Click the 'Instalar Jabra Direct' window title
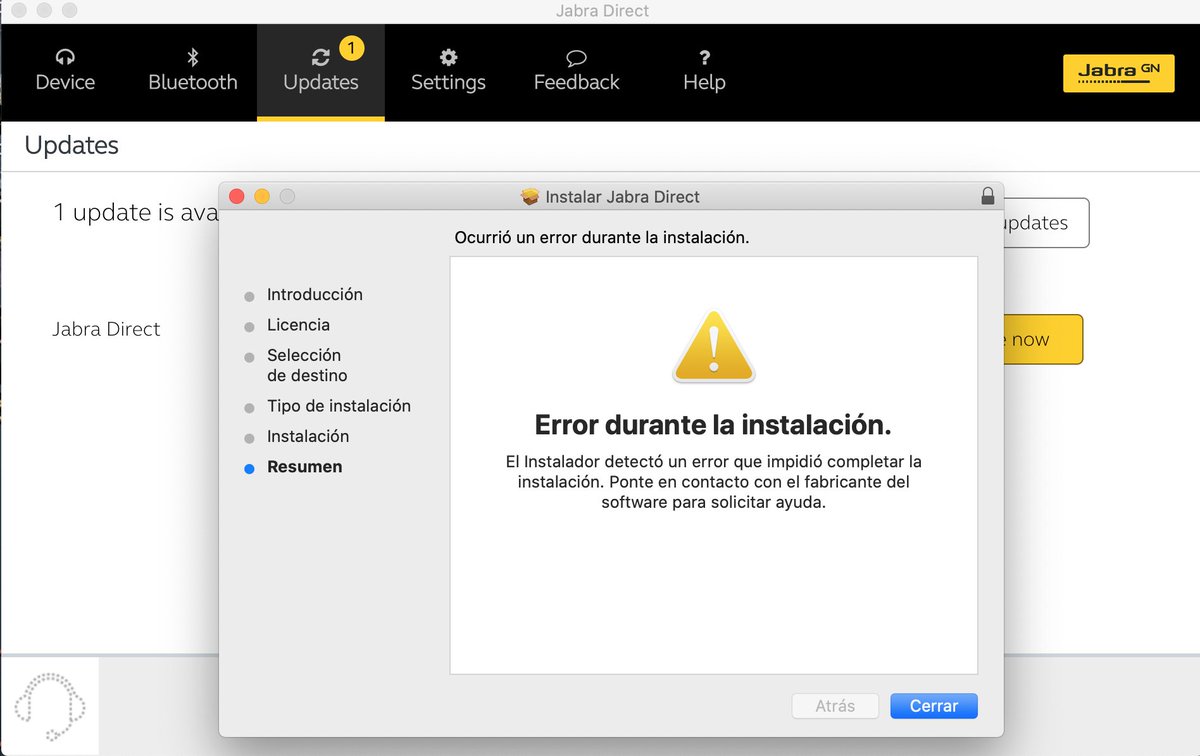The image size is (1200, 756). (623, 197)
